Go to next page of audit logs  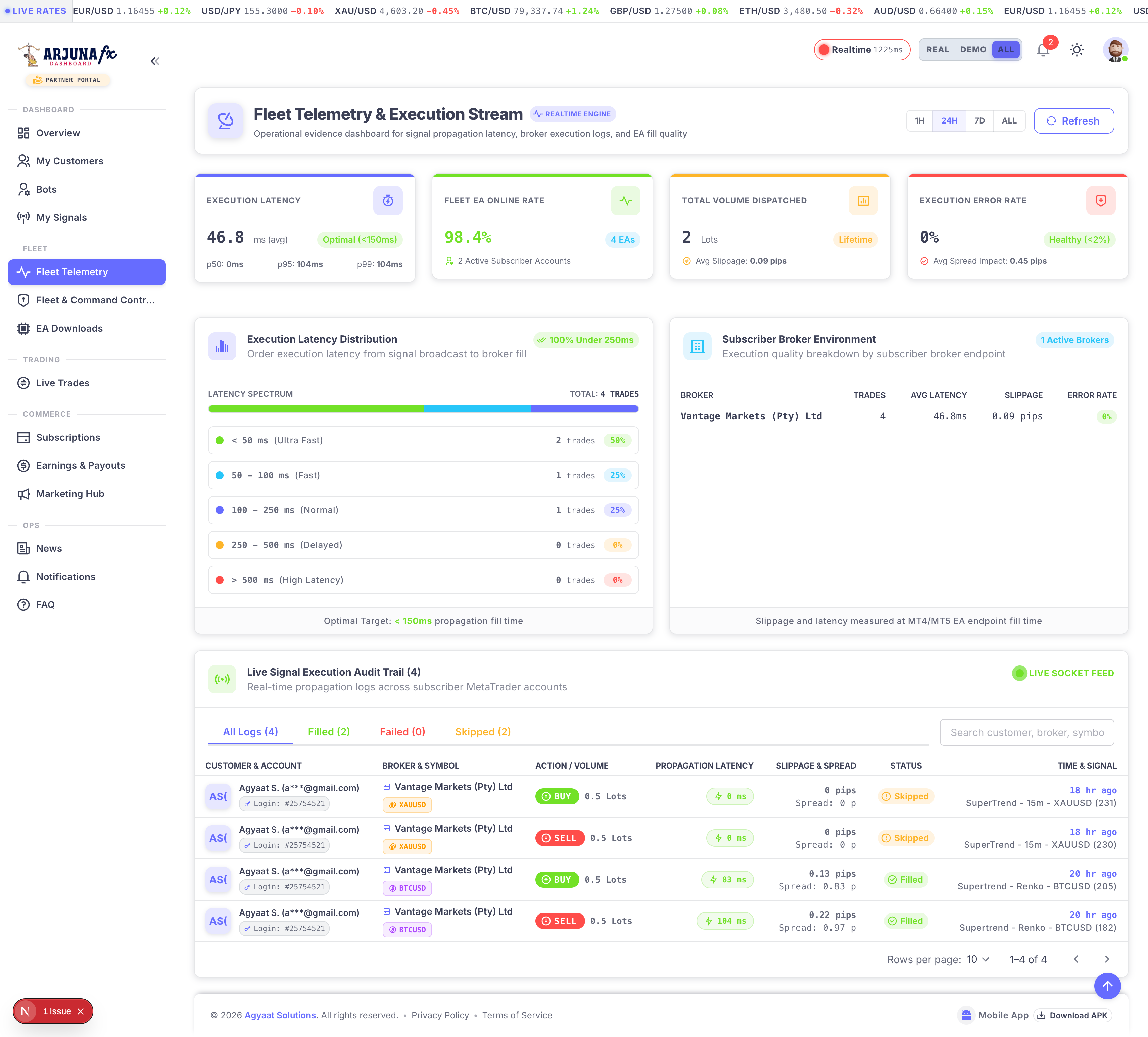1107,959
